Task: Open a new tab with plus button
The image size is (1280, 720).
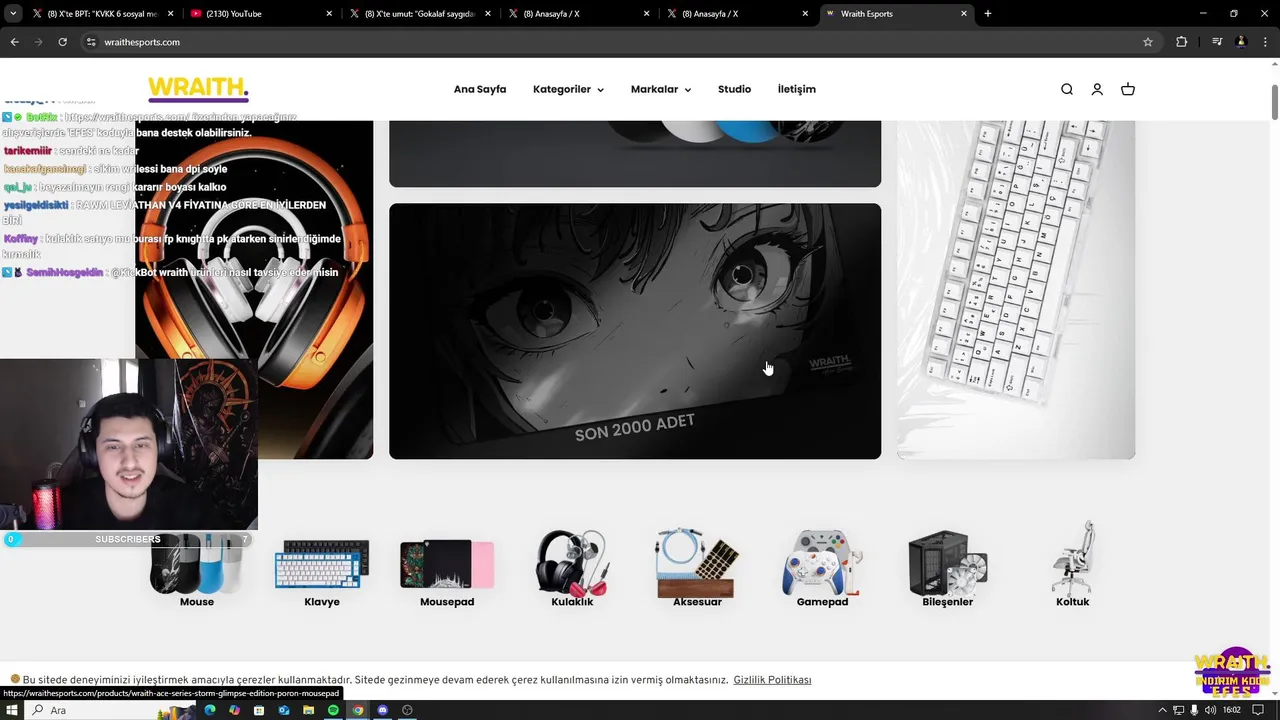Action: click(988, 14)
